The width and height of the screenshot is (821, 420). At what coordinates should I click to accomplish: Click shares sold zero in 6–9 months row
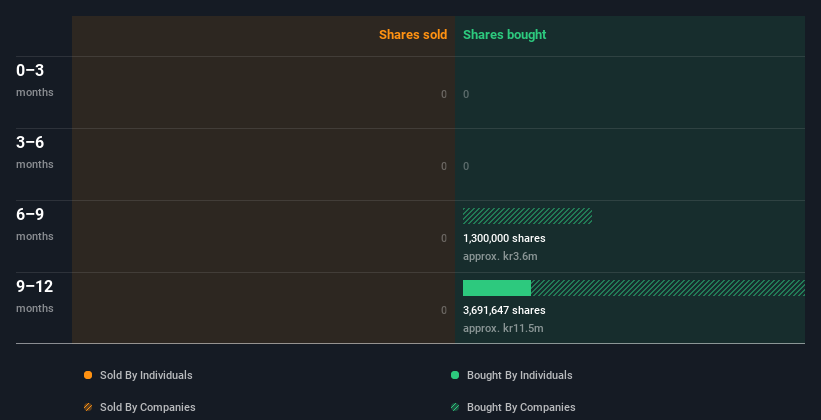(444, 238)
